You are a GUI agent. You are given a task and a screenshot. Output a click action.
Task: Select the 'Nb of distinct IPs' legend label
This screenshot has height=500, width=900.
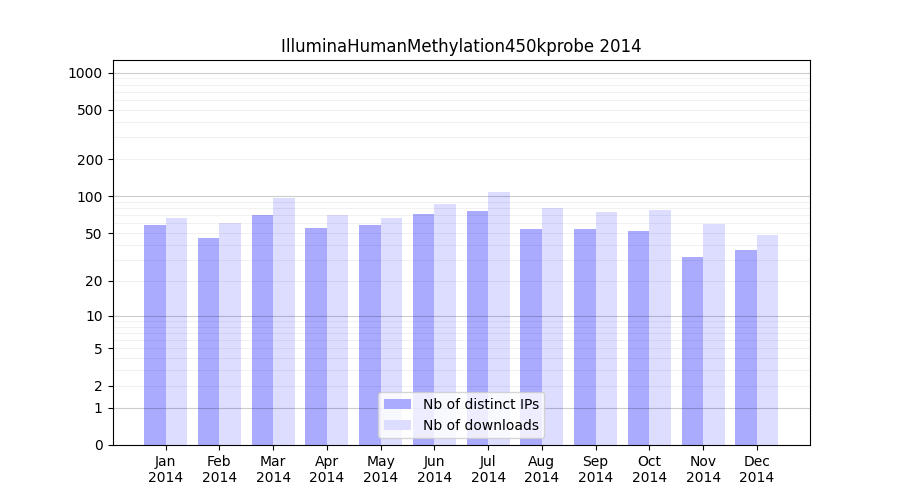[480, 404]
